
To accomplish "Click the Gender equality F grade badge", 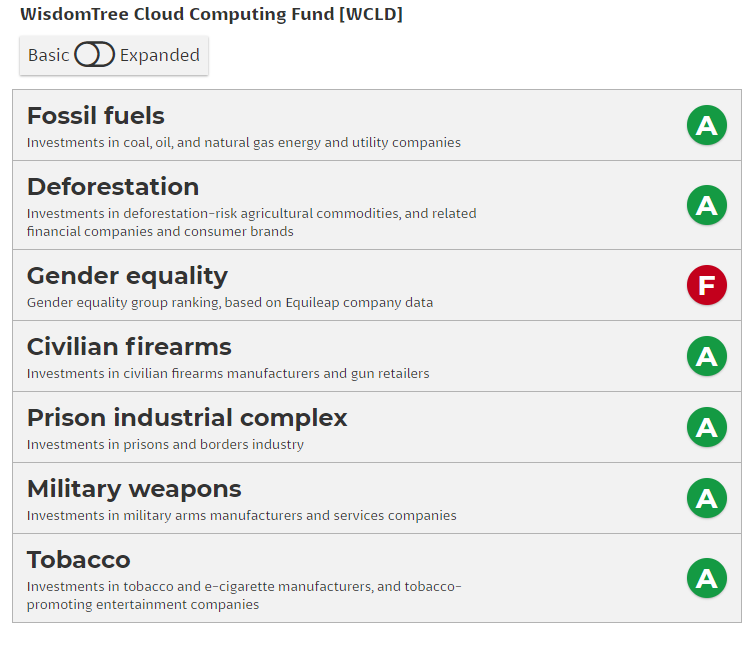I will [x=706, y=285].
